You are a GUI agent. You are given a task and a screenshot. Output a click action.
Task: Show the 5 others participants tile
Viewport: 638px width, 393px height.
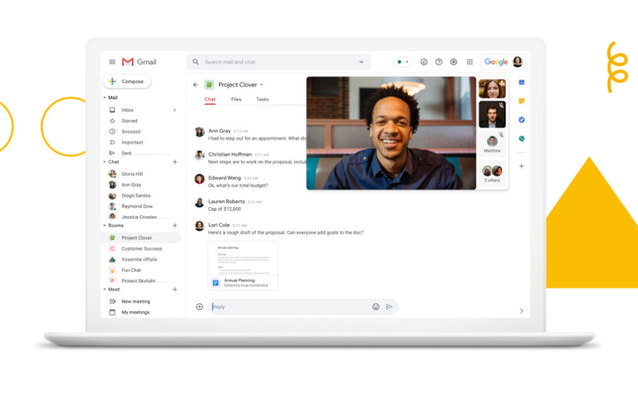492,172
